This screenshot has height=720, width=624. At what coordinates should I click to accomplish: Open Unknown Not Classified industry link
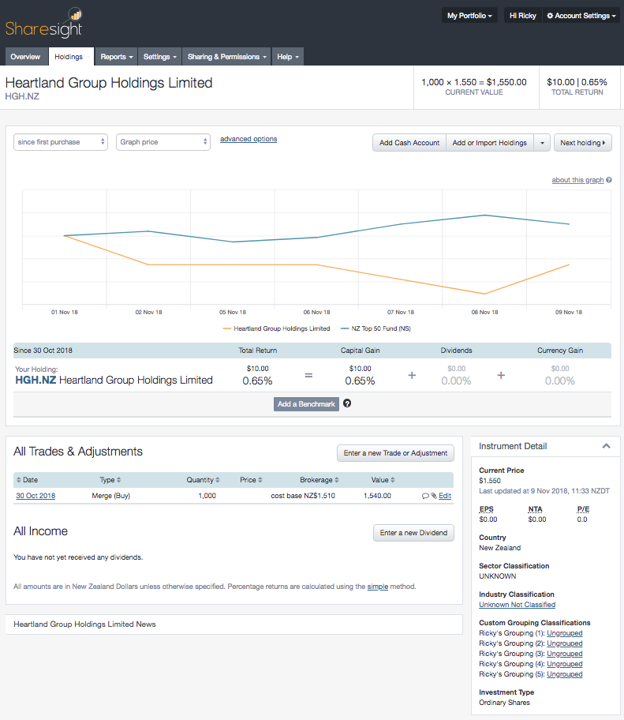click(517, 605)
